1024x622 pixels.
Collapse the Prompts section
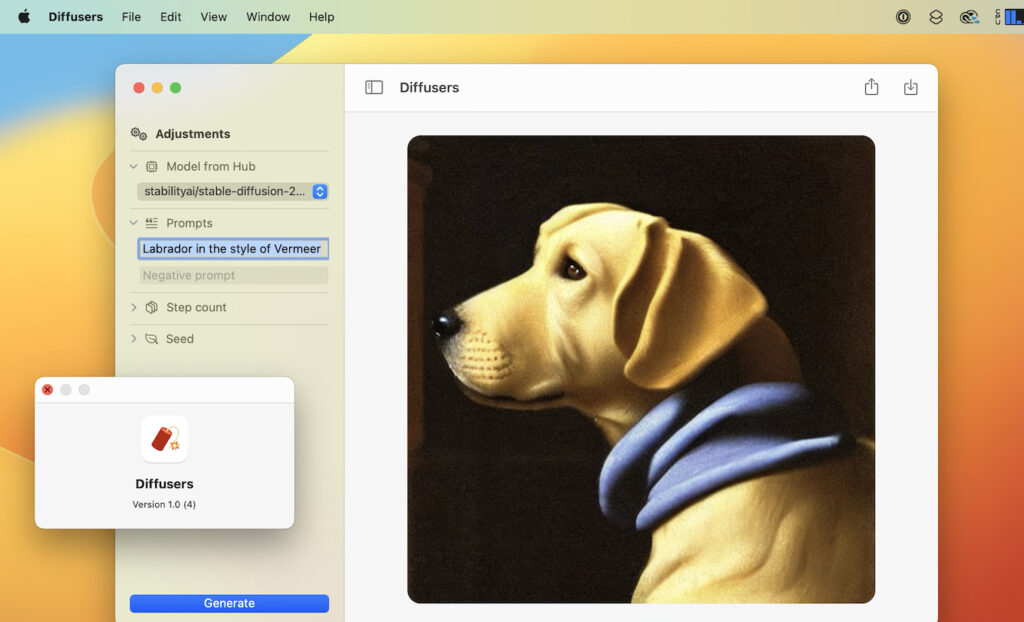pyautogui.click(x=134, y=223)
